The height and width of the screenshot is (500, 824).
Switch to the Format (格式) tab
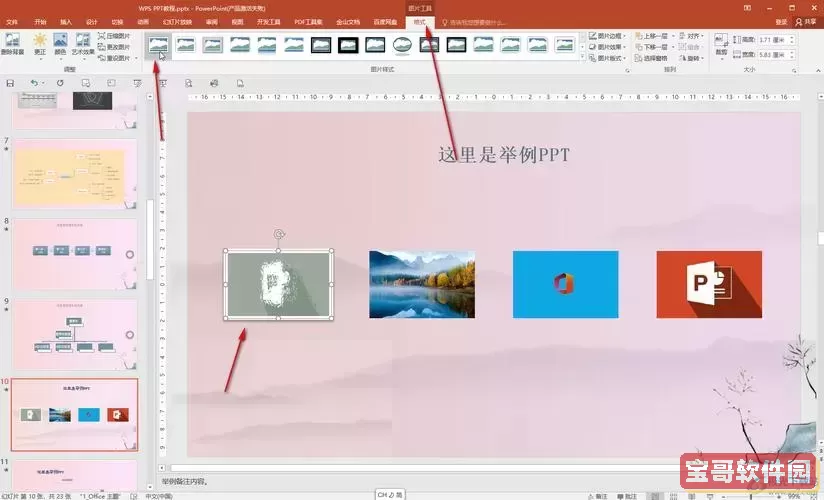(x=419, y=22)
